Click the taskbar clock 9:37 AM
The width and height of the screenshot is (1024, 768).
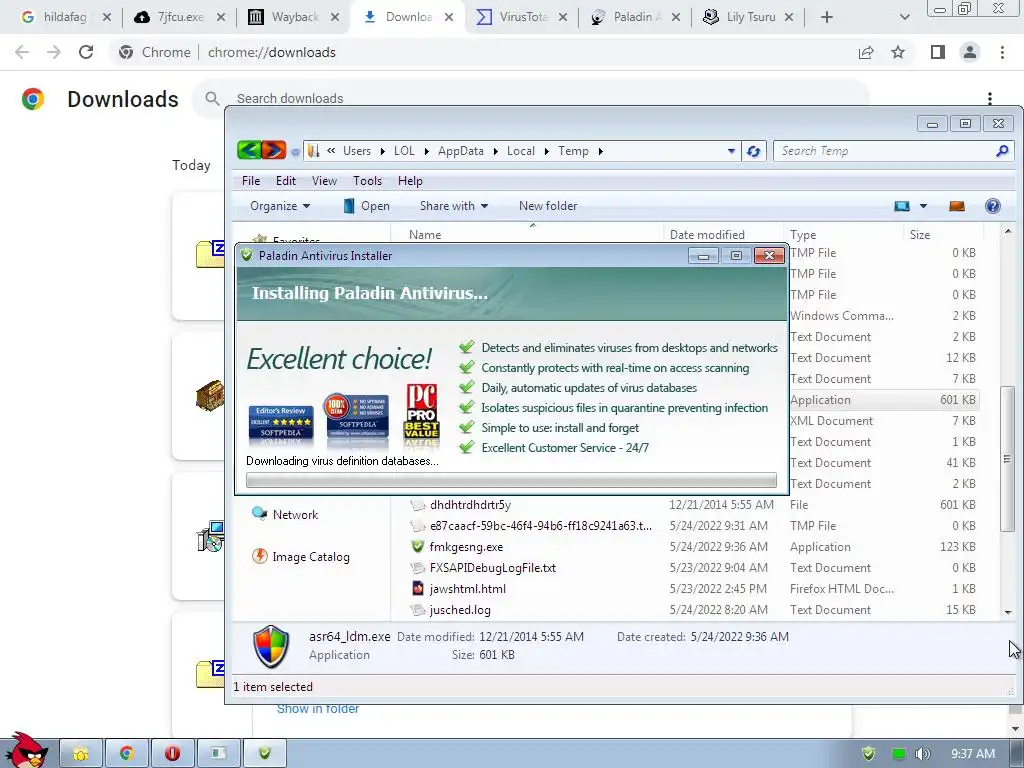pyautogui.click(x=972, y=754)
